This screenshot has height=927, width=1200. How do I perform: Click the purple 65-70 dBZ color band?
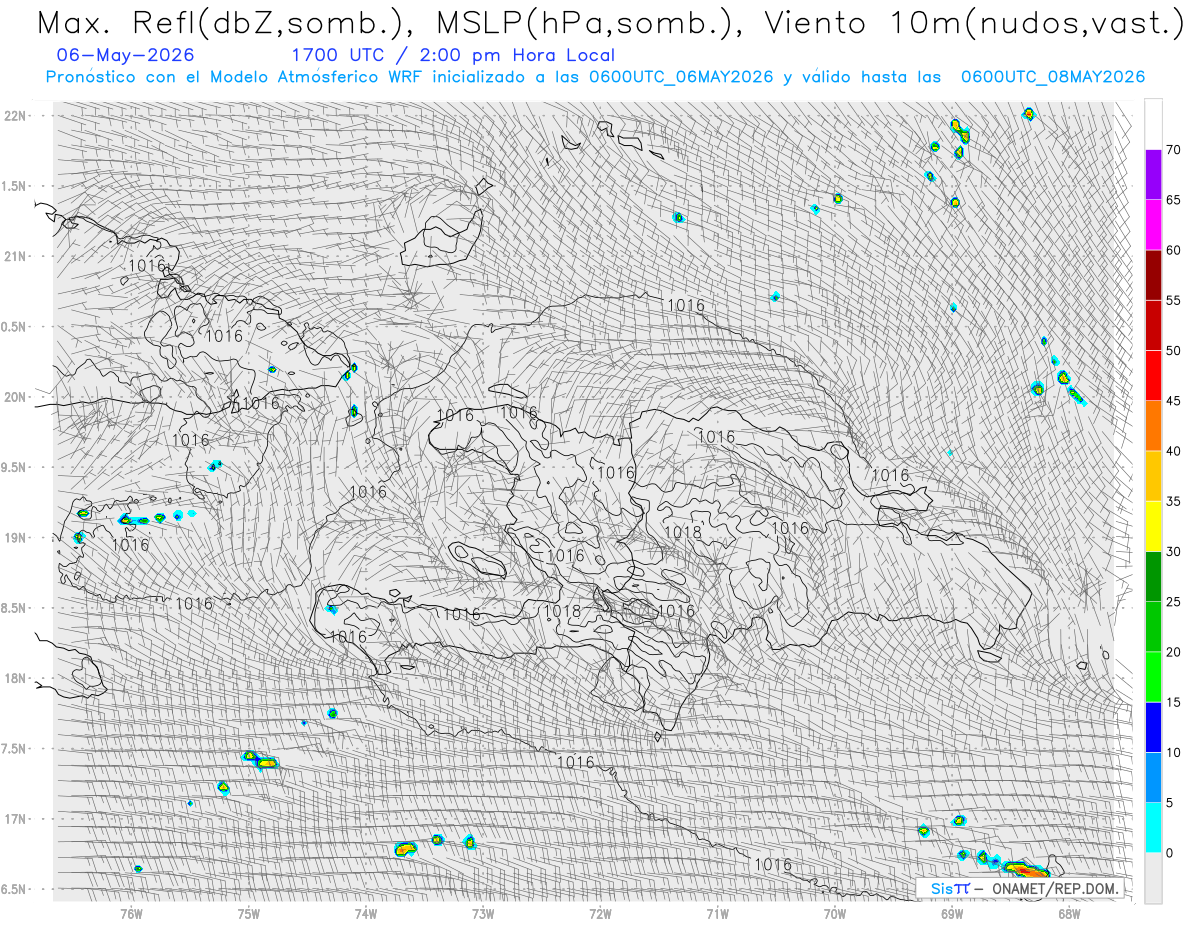[1153, 175]
